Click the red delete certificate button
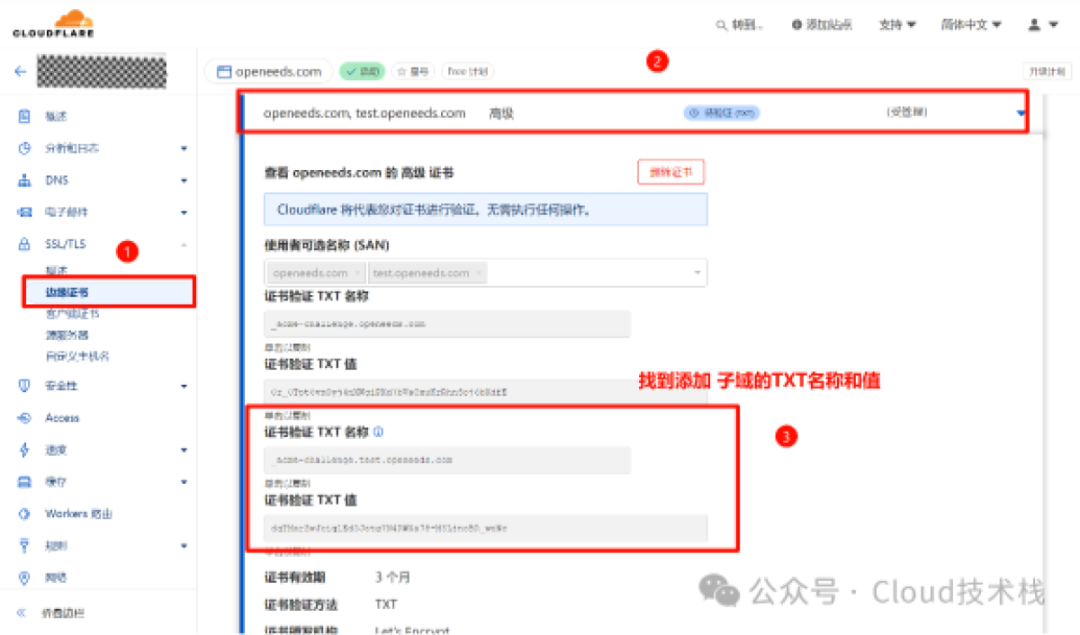1080x635 pixels. click(671, 172)
